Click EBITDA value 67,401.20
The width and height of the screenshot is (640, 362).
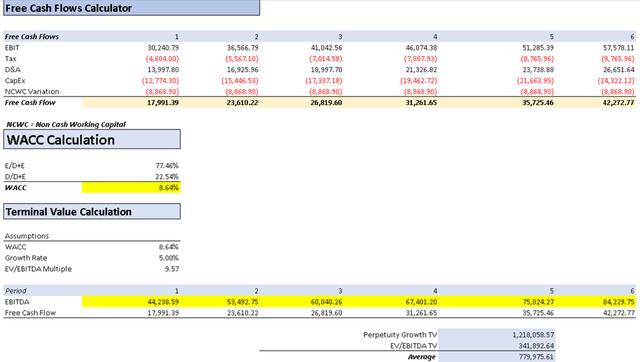tap(421, 302)
